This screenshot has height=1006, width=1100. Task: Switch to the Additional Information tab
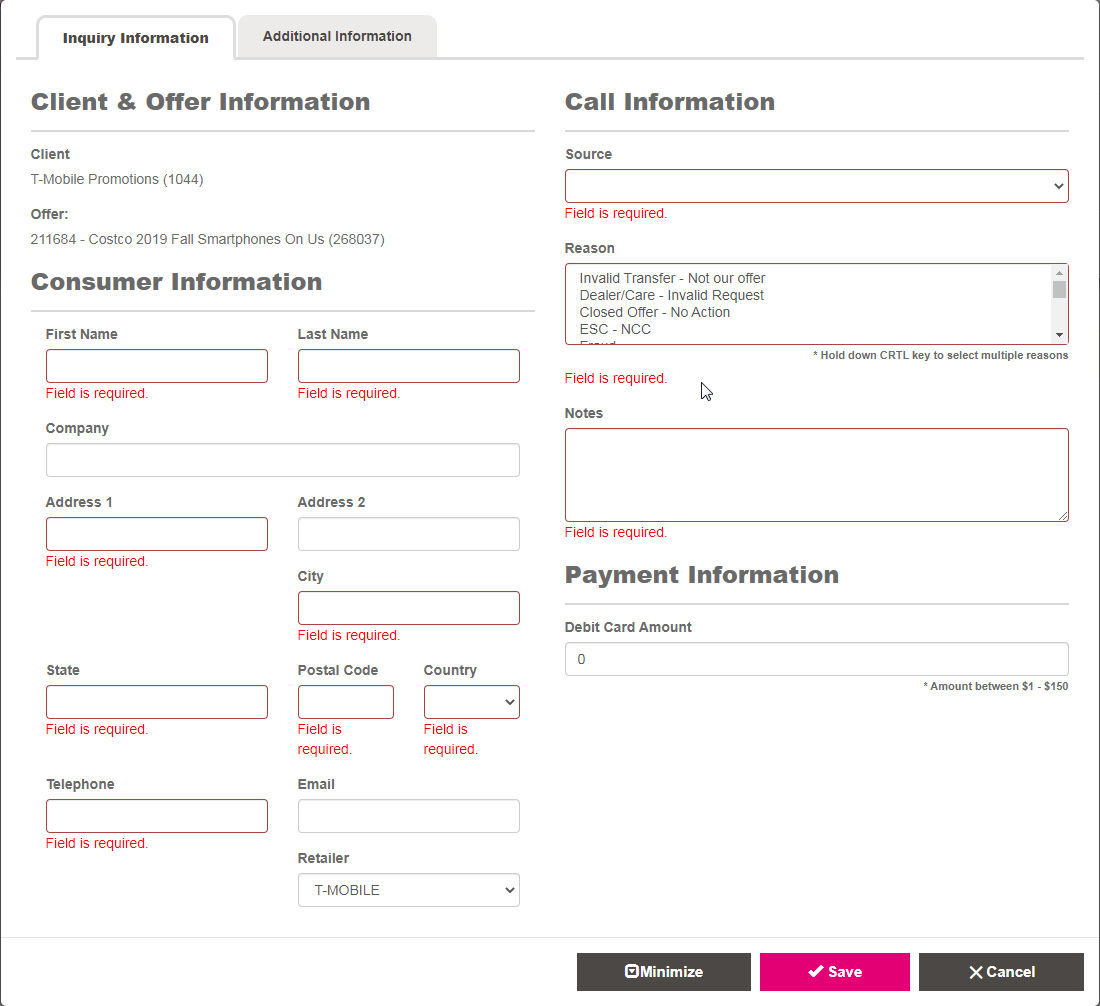337,36
